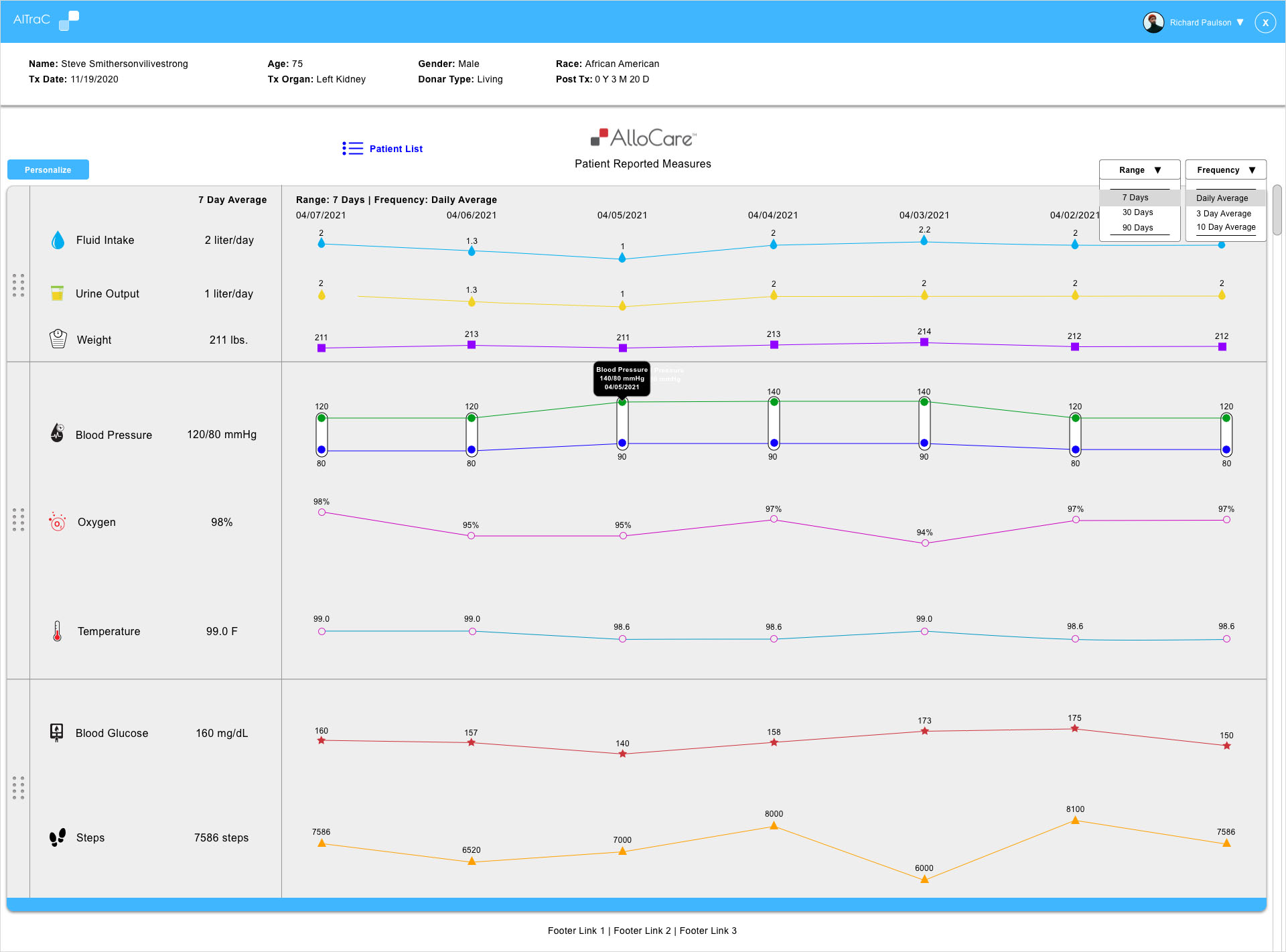Select the Temperature thermometer icon
Image resolution: width=1286 pixels, height=952 pixels.
[x=57, y=630]
